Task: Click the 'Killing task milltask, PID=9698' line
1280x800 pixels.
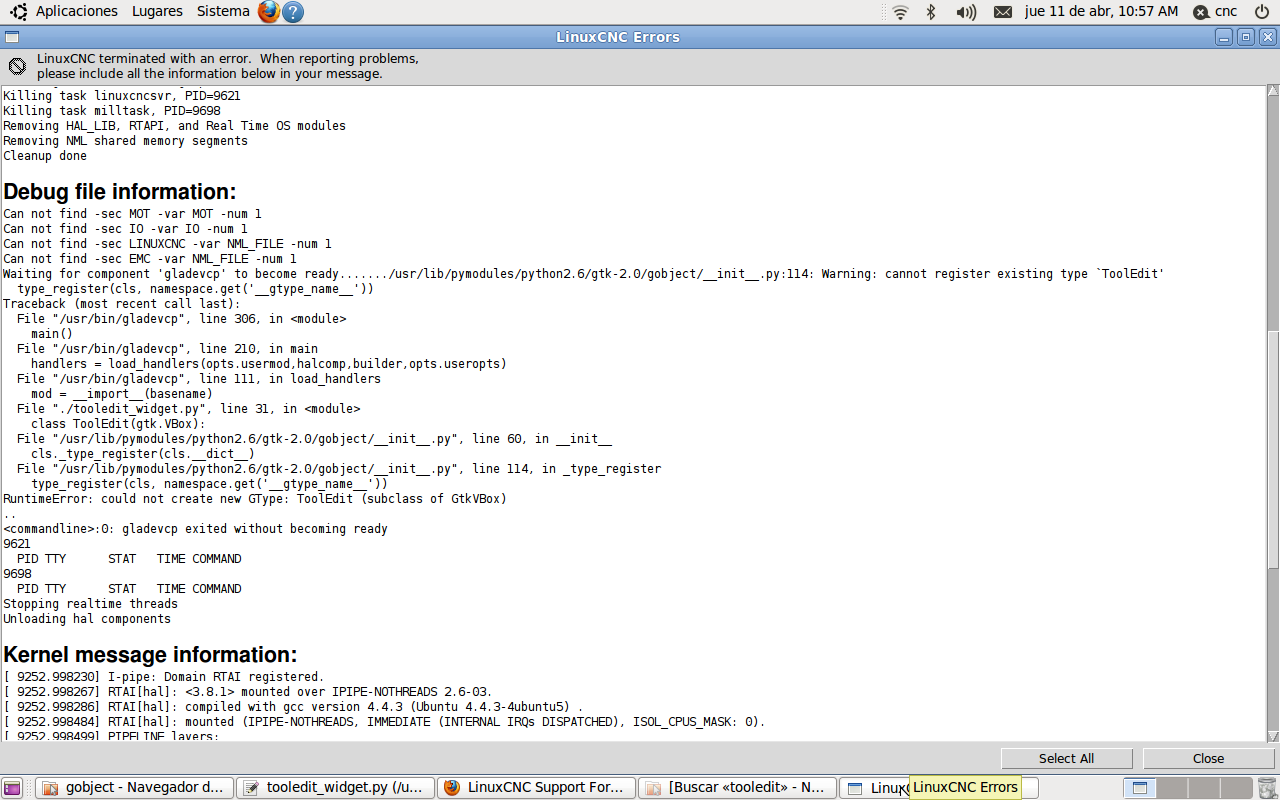Action: 112,111
